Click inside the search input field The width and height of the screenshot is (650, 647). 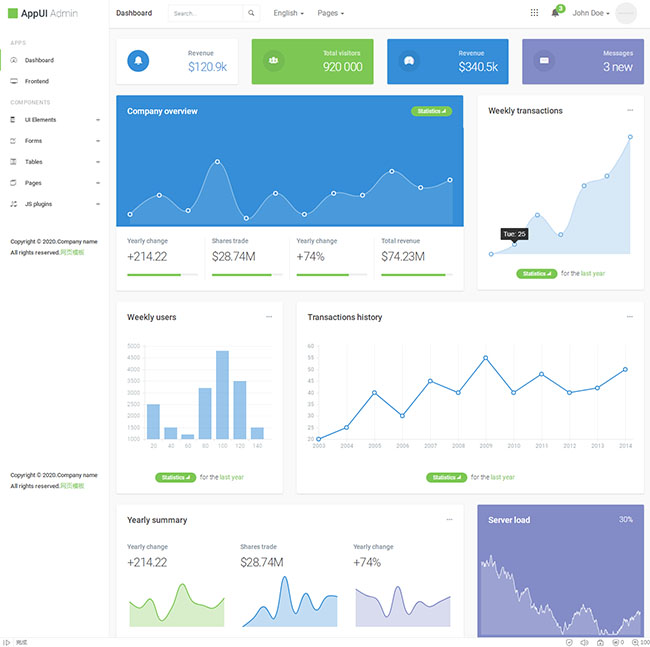coord(204,13)
